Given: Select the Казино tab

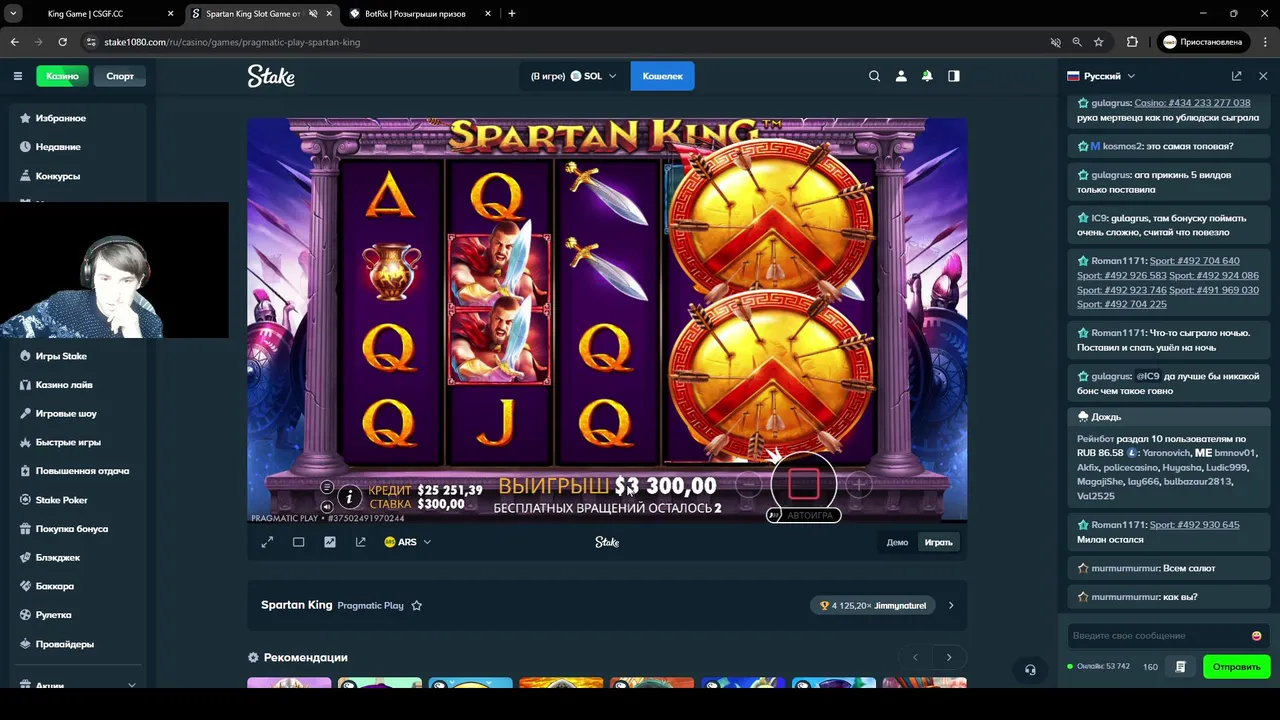Looking at the screenshot, I should coord(62,76).
